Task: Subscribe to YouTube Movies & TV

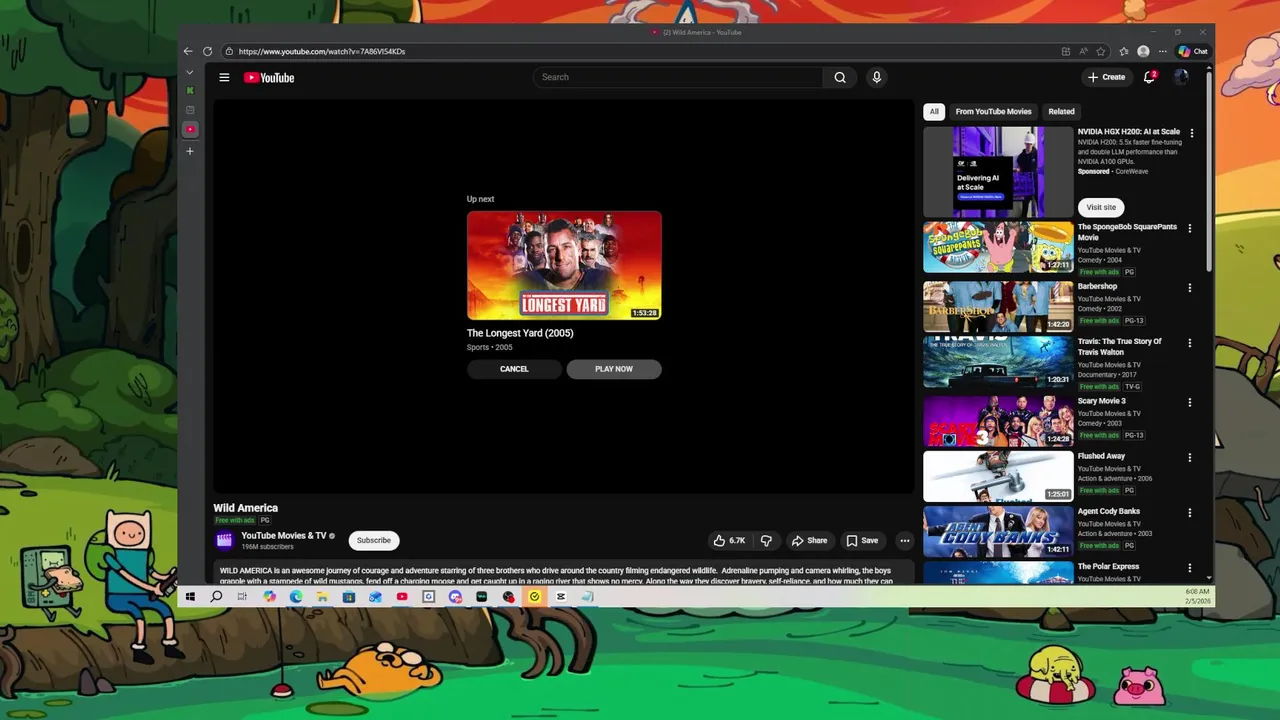Action: click(x=374, y=540)
